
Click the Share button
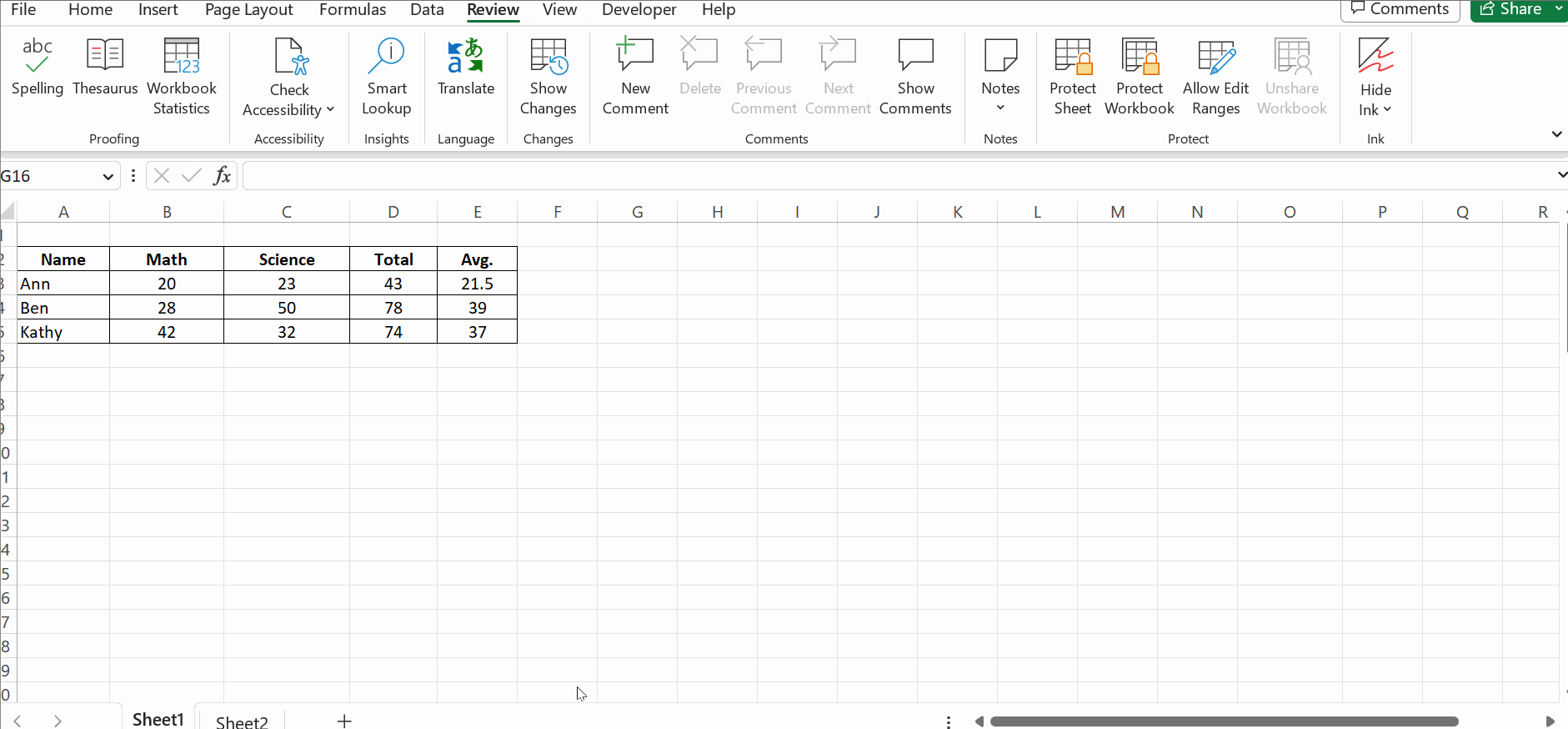tap(1511, 9)
